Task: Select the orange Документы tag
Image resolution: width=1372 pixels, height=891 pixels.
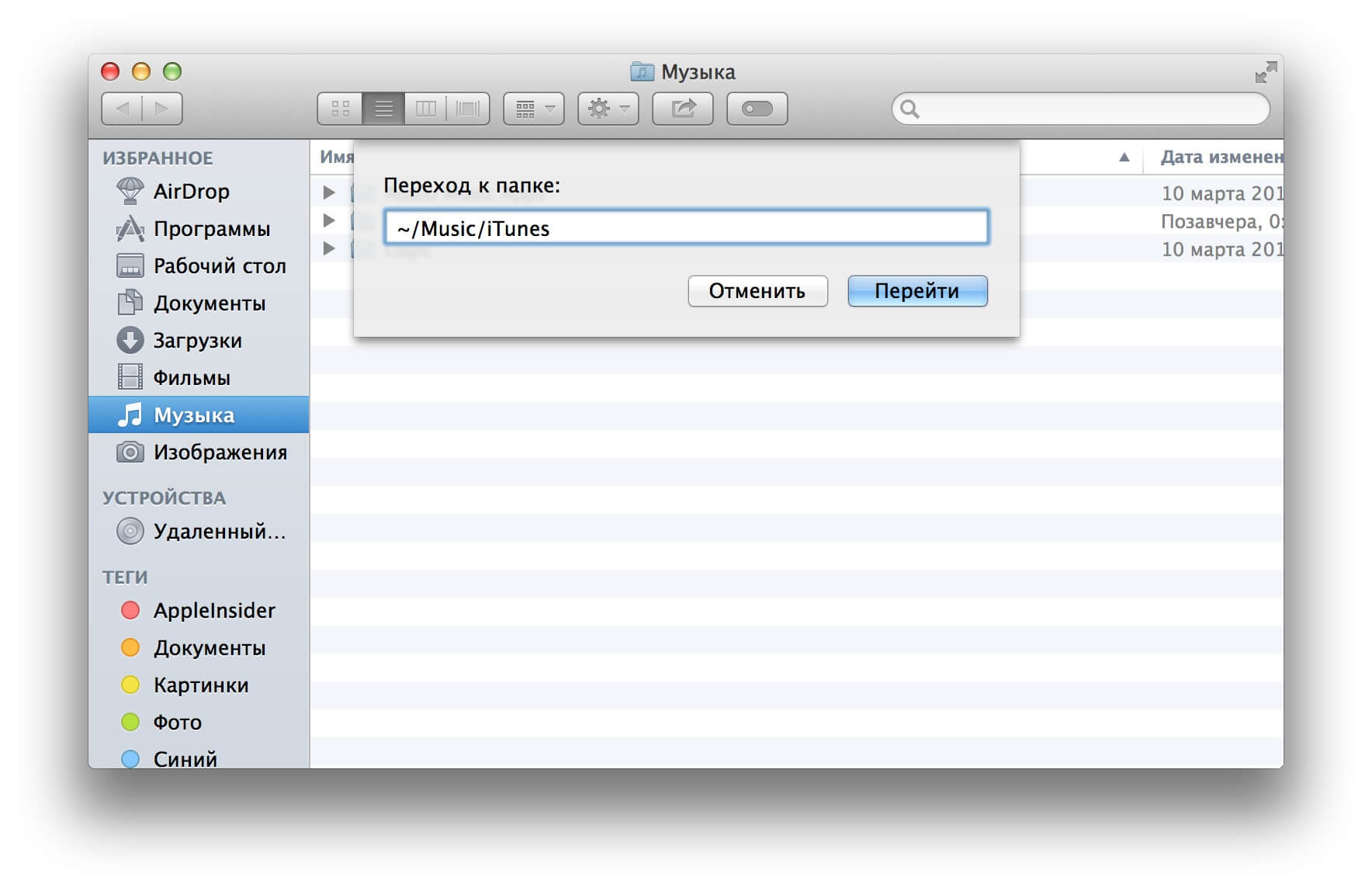Action: 199,647
